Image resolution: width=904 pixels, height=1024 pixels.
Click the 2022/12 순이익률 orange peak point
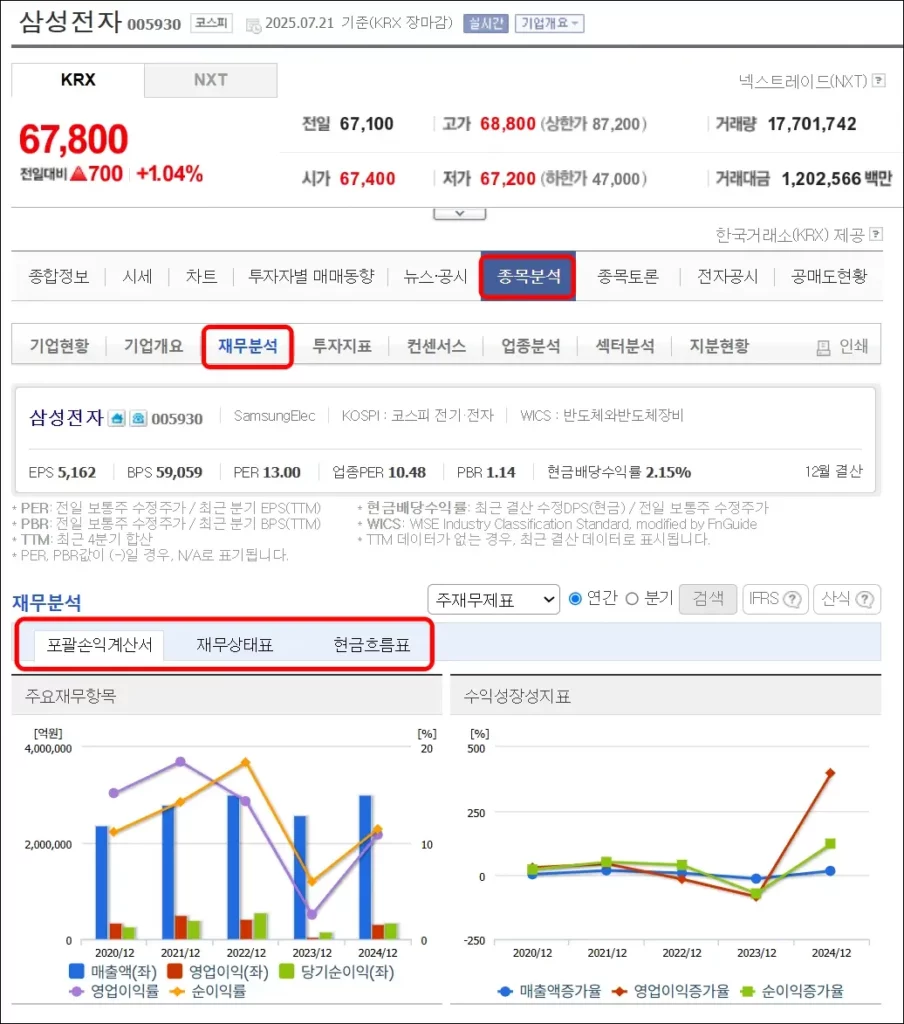click(x=246, y=762)
